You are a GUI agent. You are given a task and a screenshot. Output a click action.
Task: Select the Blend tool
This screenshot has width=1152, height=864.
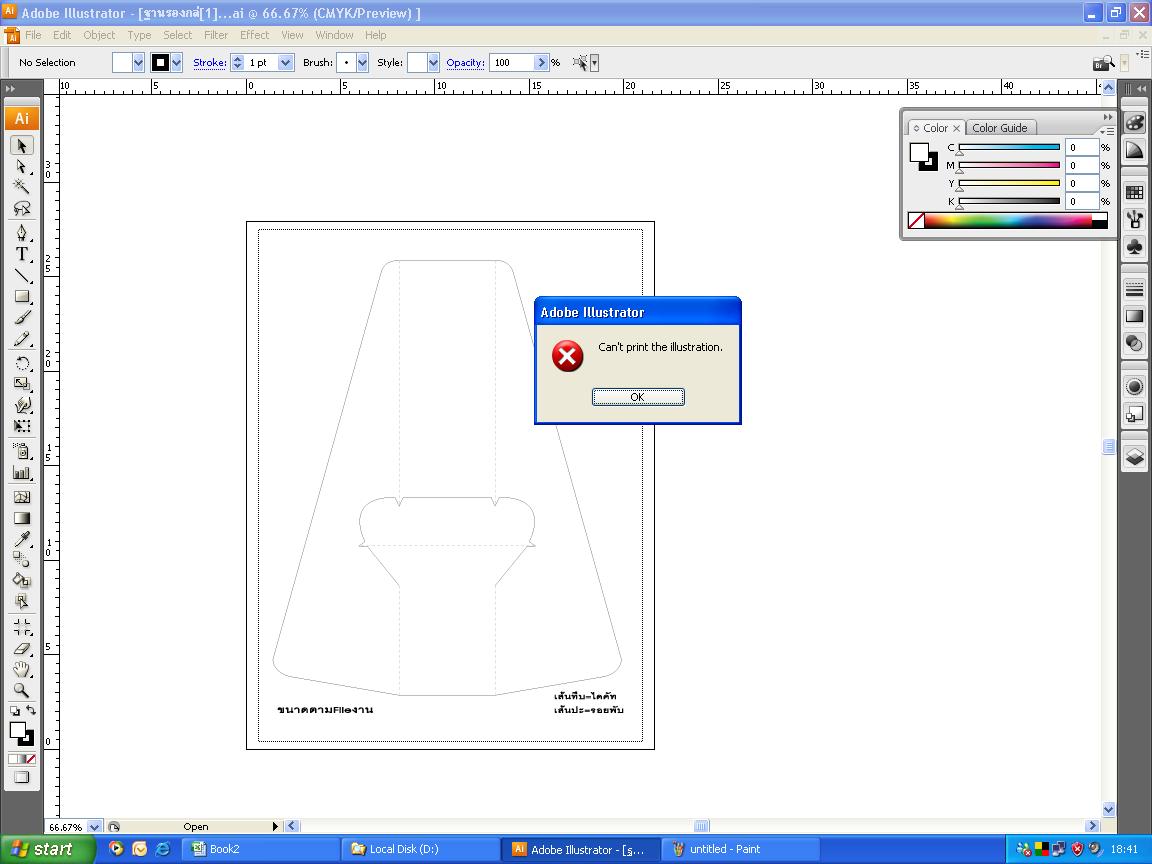pos(21,560)
